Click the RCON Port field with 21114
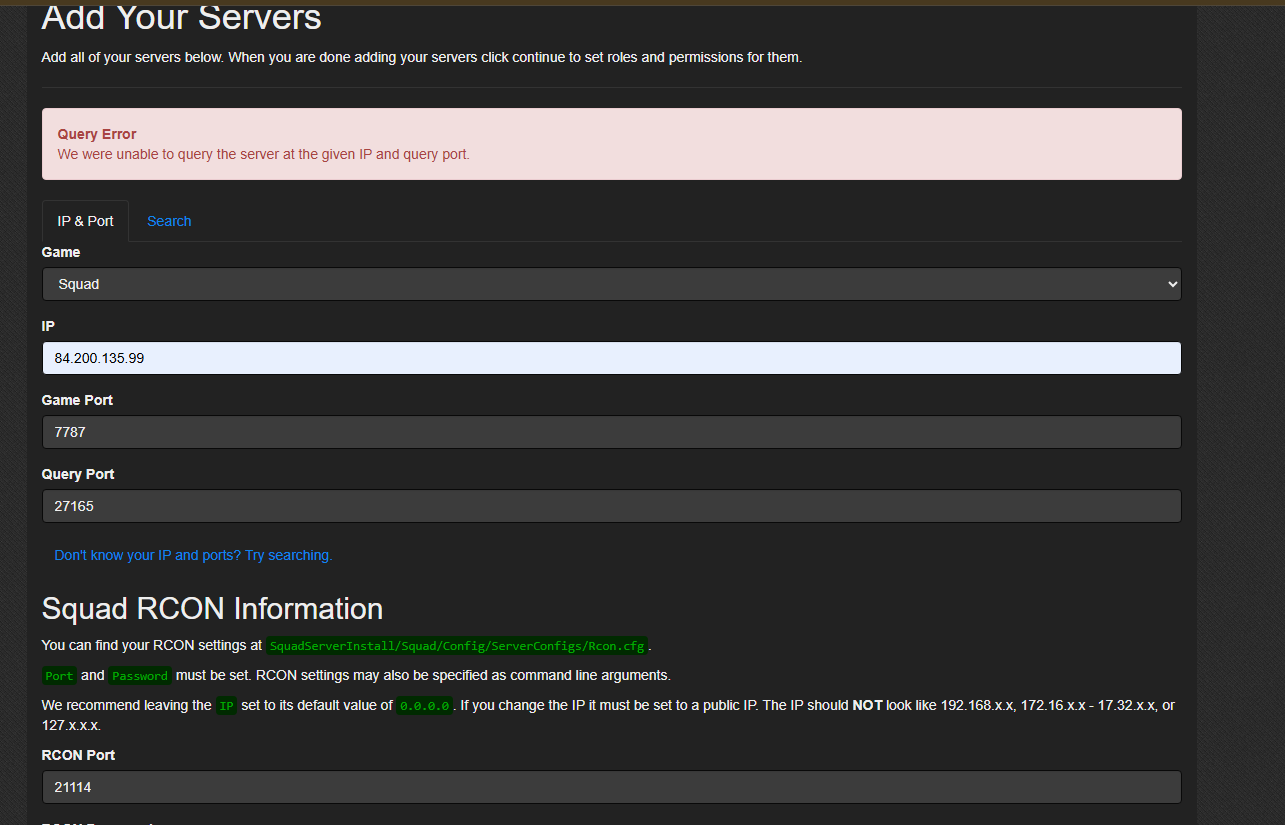Image resolution: width=1285 pixels, height=825 pixels. coord(611,787)
